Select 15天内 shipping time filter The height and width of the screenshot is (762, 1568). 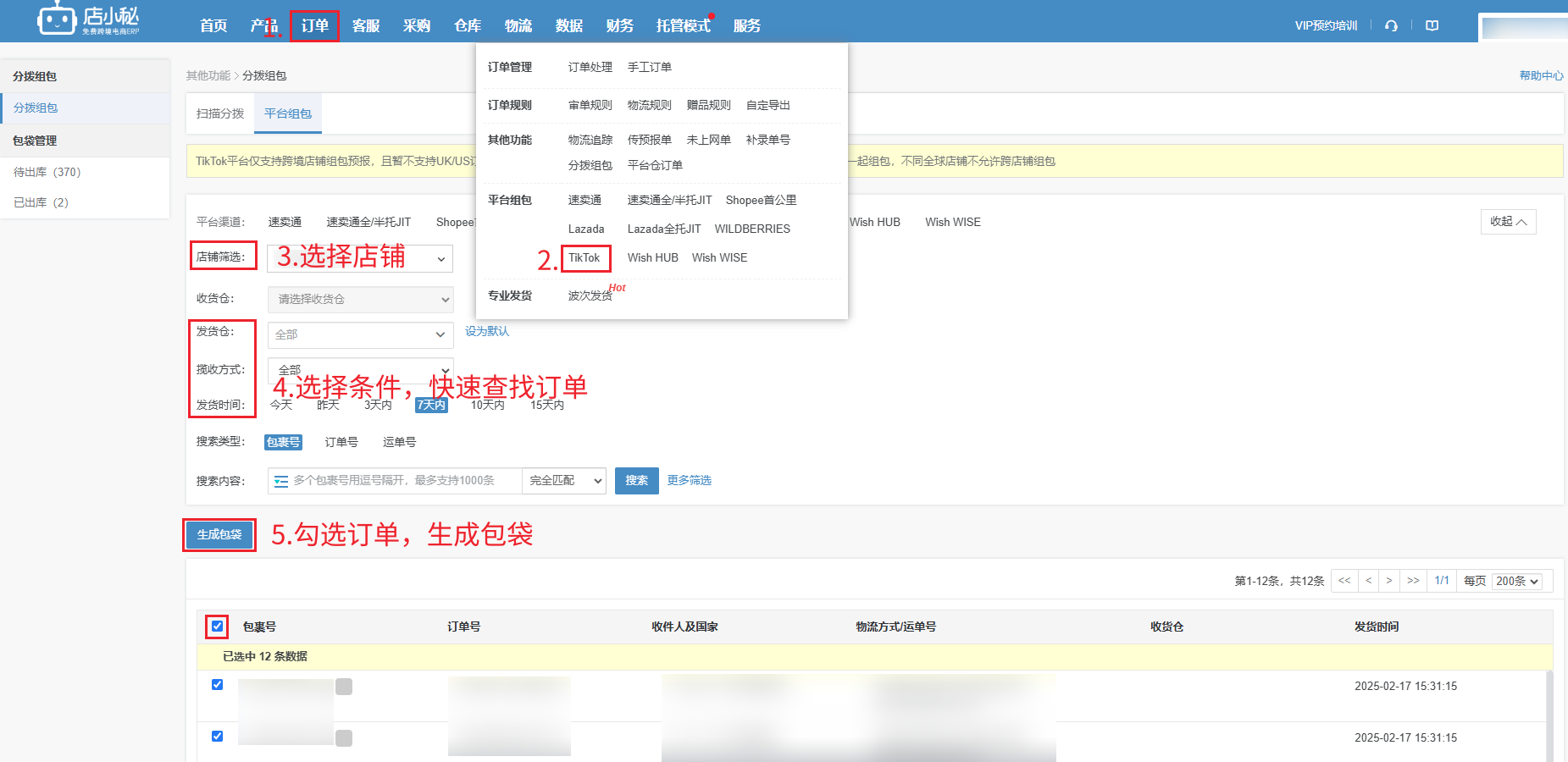(547, 406)
